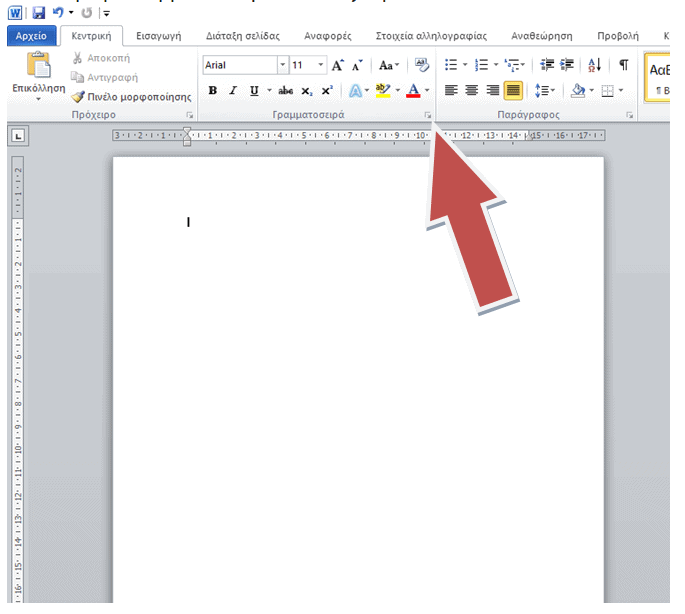
Task: Customize the Quick Access Toolbar dropdown
Action: [106, 14]
